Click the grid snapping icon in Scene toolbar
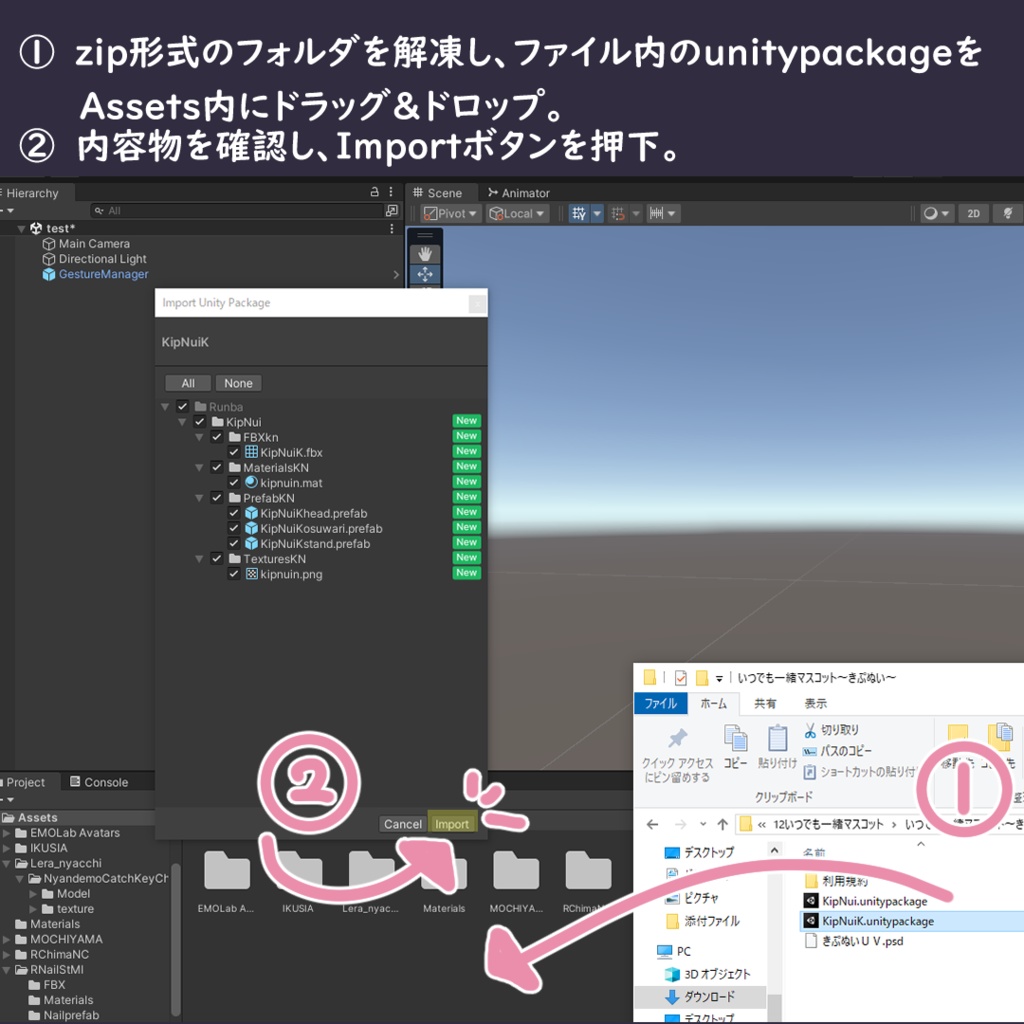Image resolution: width=1024 pixels, height=1024 pixels. 579,213
